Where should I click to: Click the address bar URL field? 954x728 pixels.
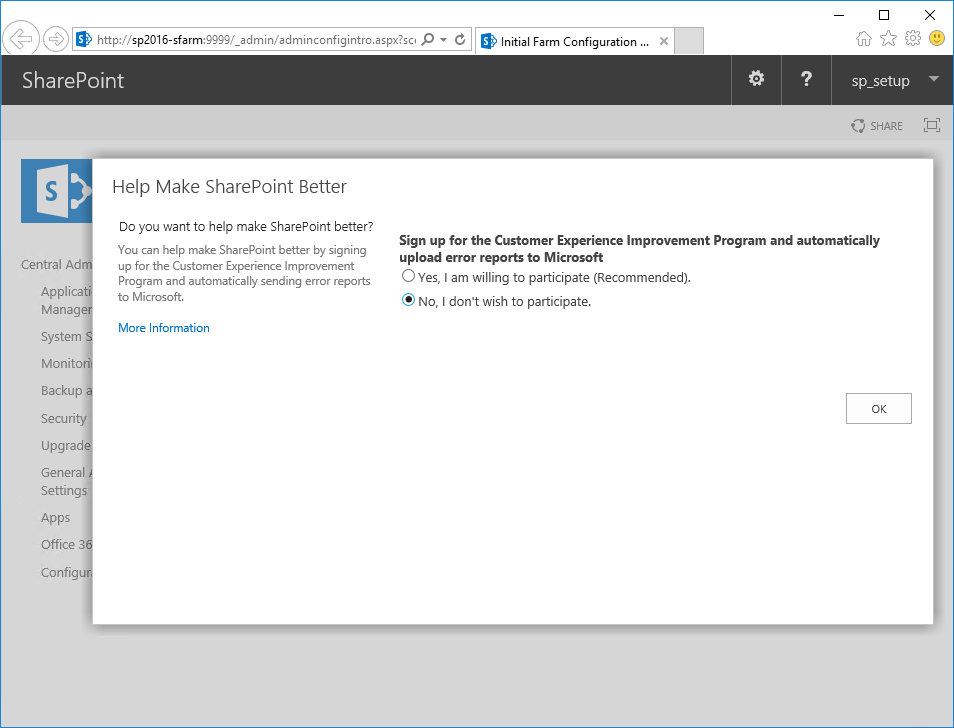tap(256, 40)
